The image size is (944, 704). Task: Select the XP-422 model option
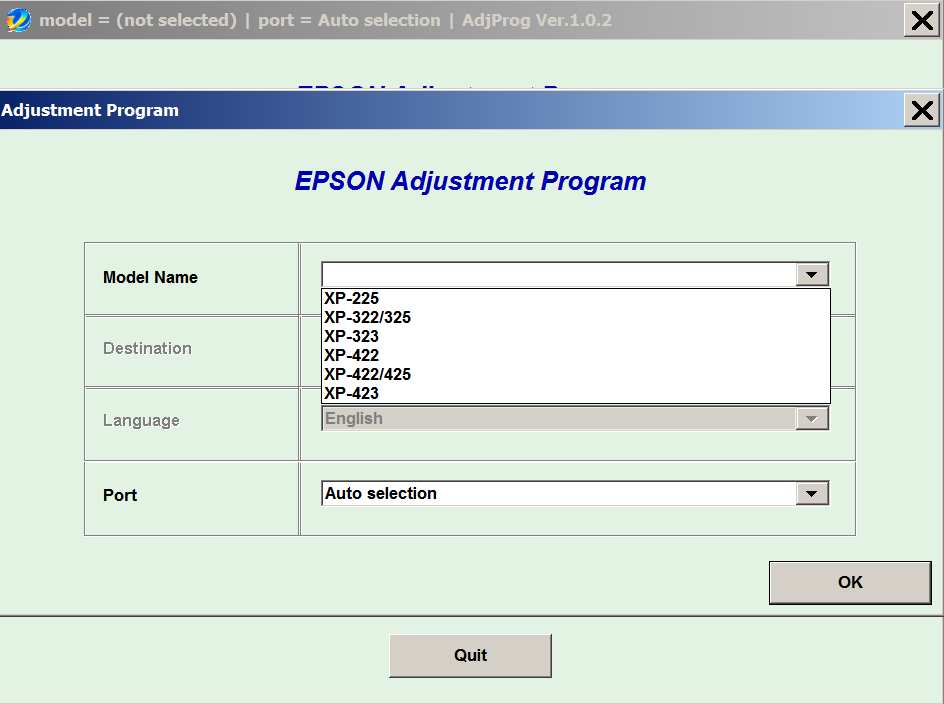point(576,355)
